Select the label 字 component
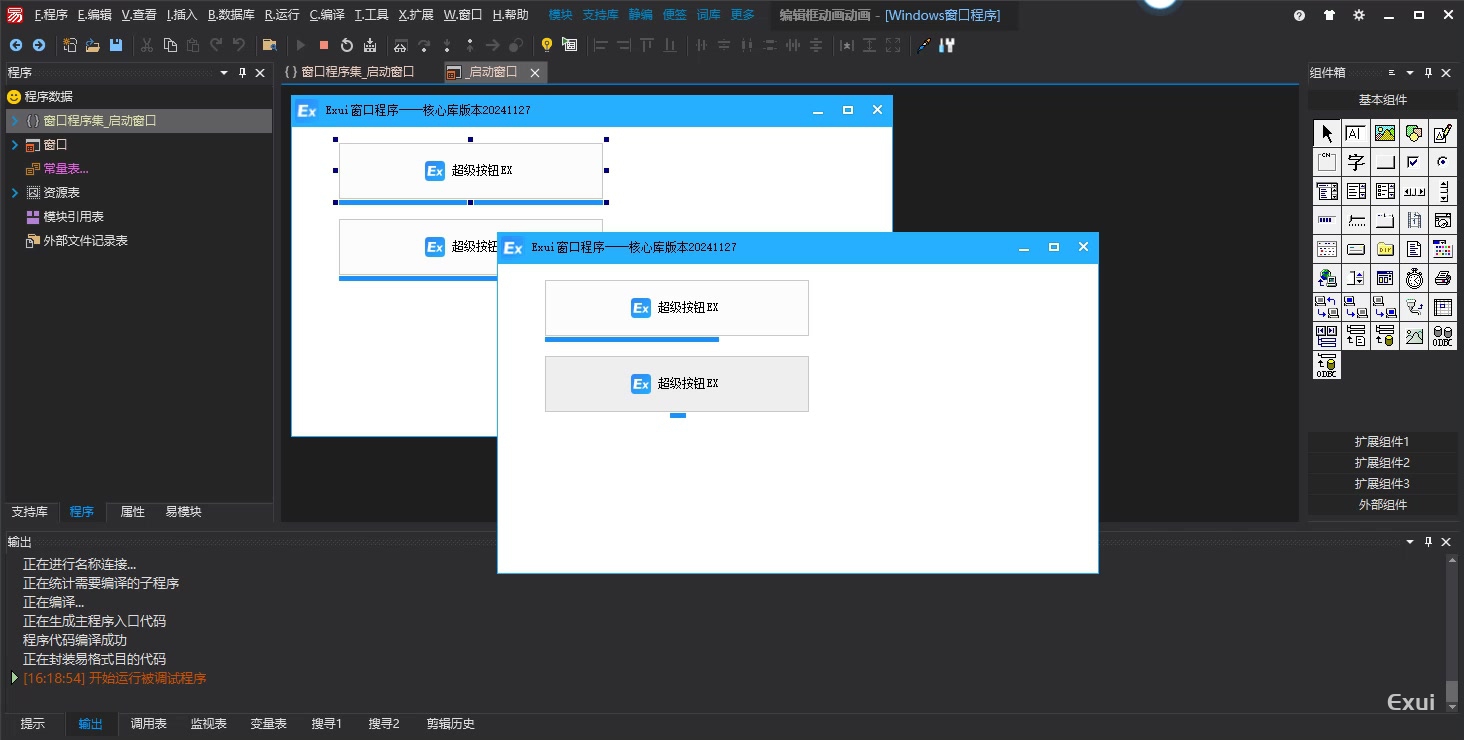 [x=1356, y=162]
